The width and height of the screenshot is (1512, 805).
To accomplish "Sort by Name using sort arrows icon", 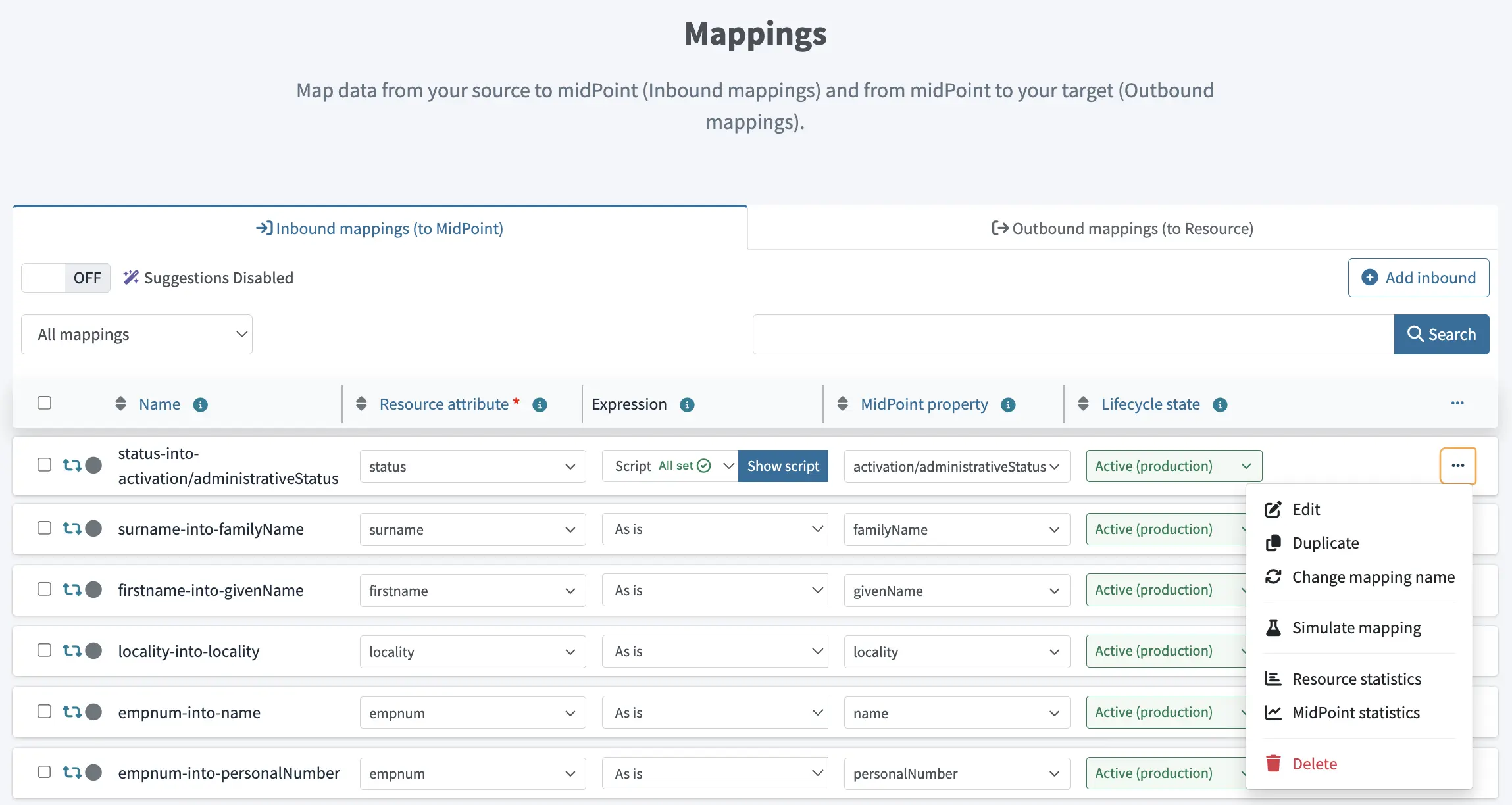I will click(120, 404).
